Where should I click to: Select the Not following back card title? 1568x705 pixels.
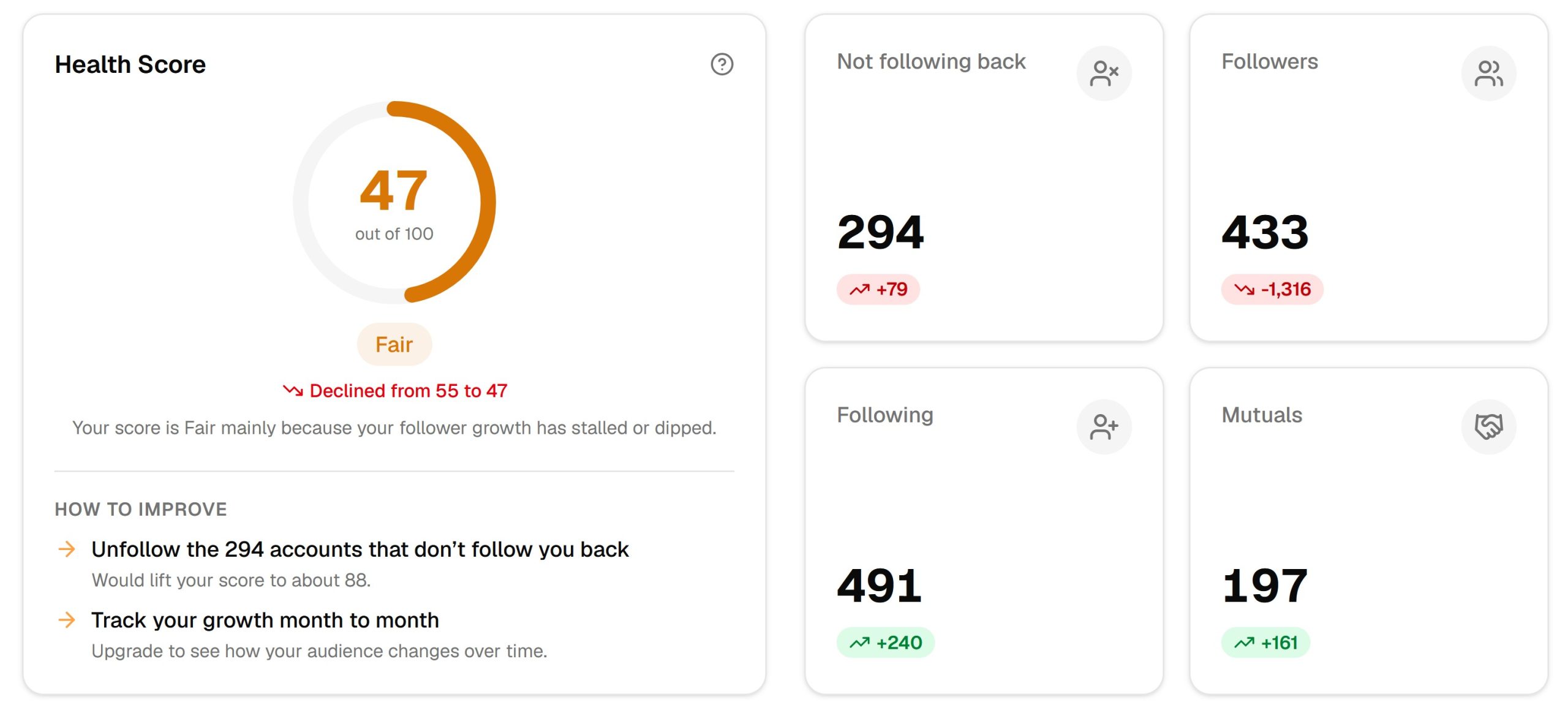[x=931, y=61]
